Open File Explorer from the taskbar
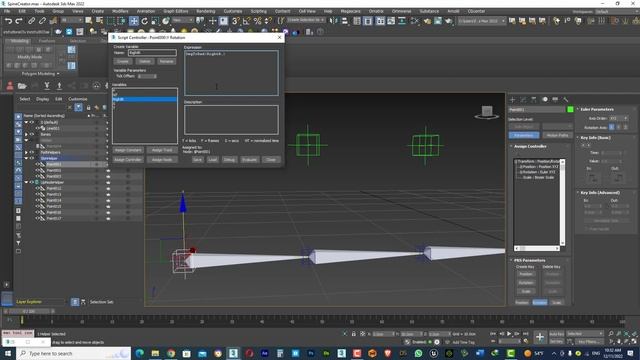This screenshot has width=640, height=360. 155,353
